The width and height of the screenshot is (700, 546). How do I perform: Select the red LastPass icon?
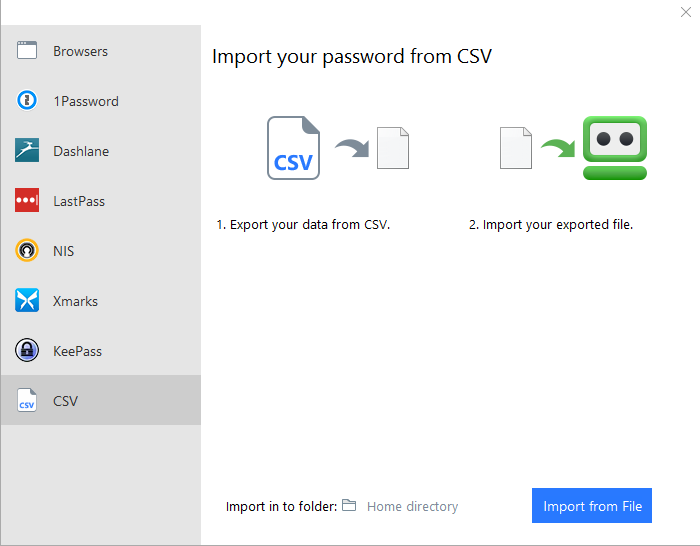pos(27,200)
